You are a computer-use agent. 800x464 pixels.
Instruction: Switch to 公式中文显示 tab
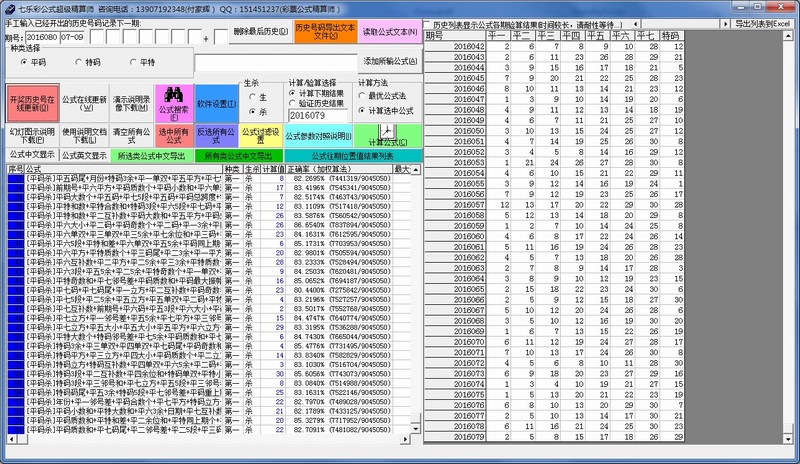(x=31, y=156)
